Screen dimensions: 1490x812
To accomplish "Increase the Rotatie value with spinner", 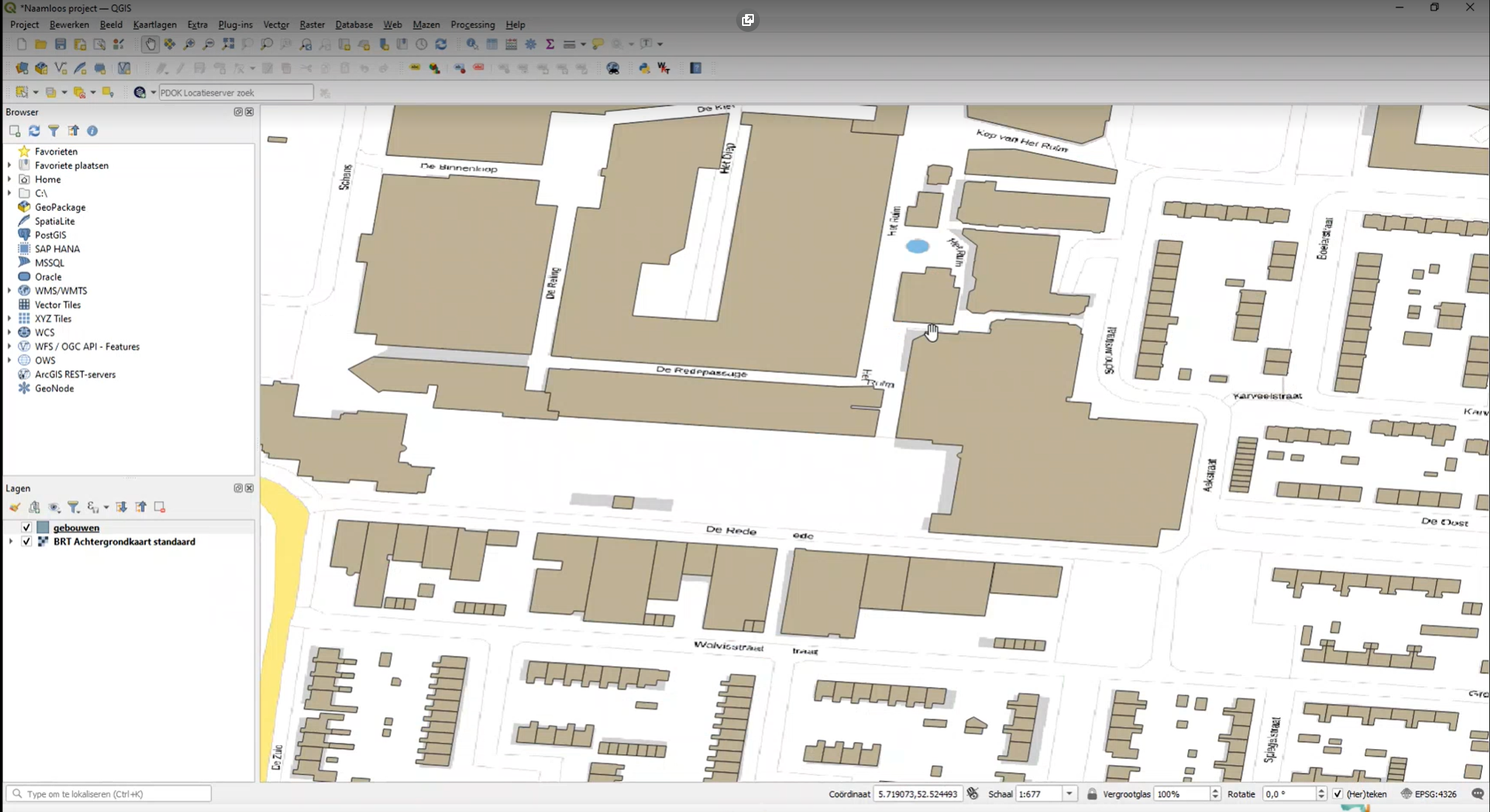I will [x=1321, y=790].
